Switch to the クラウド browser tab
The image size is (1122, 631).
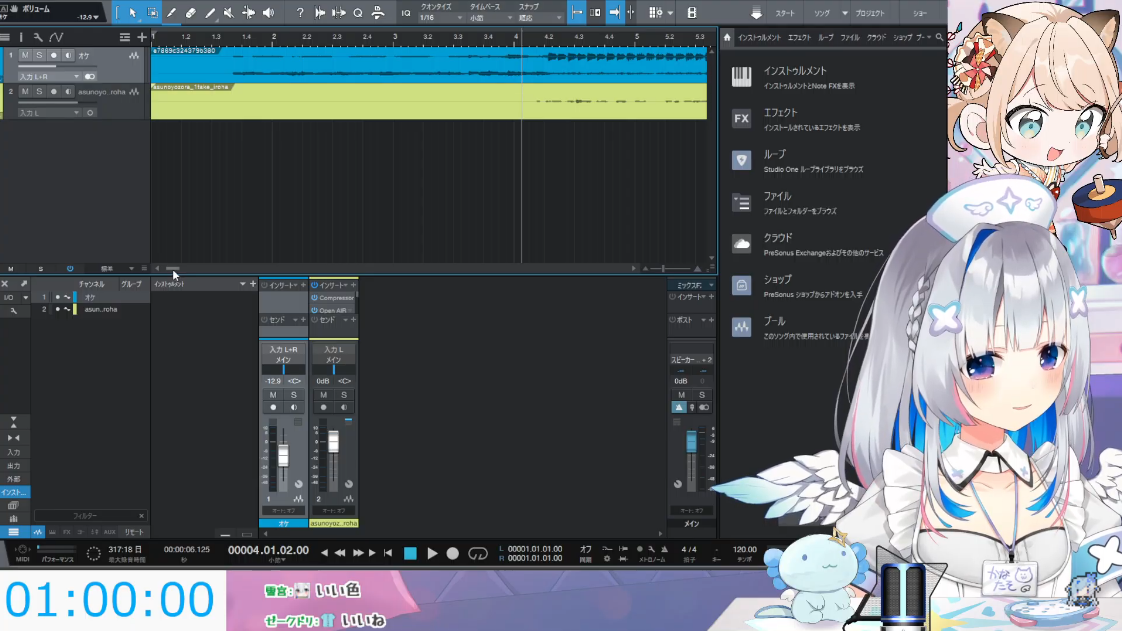pos(876,37)
